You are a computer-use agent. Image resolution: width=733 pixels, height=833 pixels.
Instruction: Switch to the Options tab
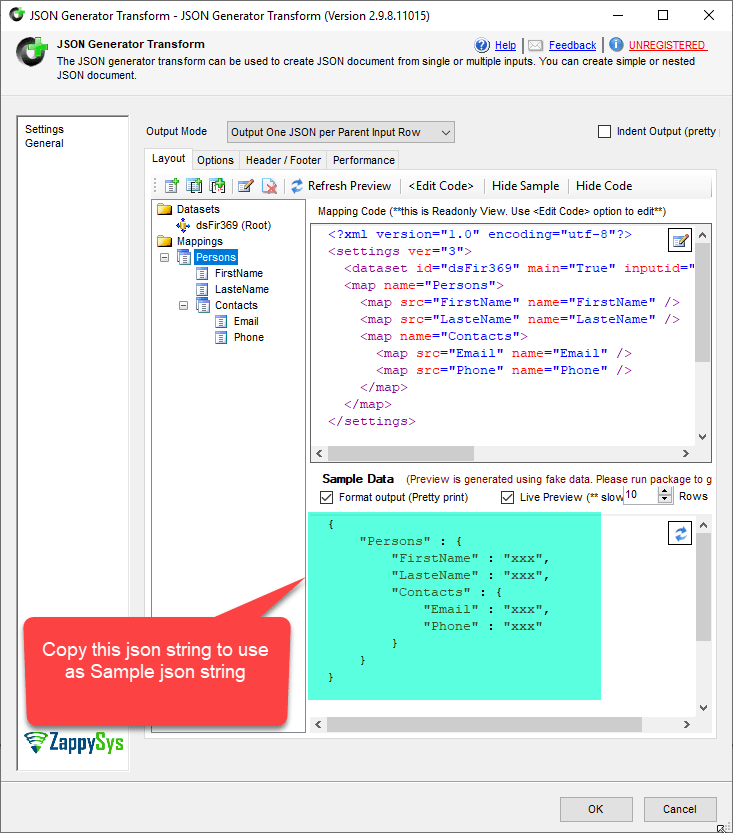coord(215,160)
